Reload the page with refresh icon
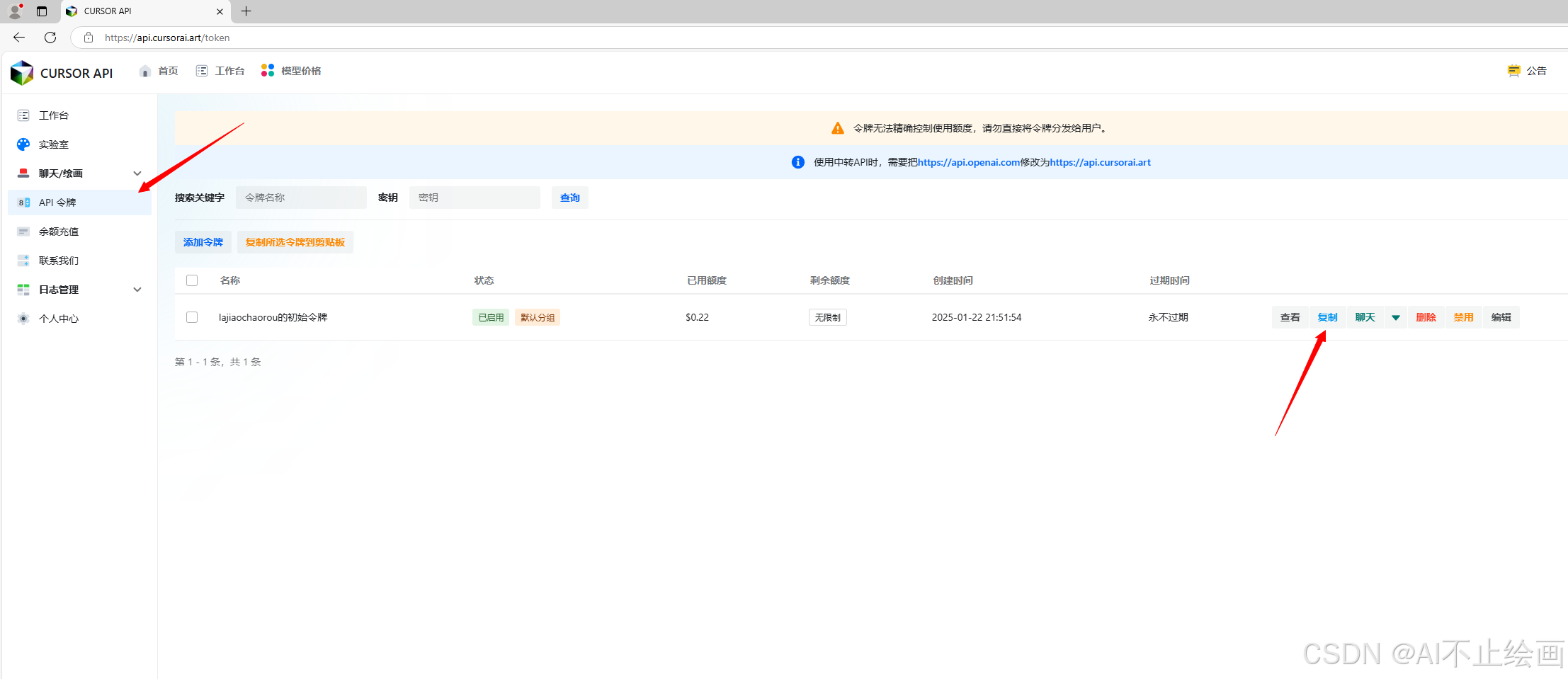The image size is (1568, 679). [x=50, y=38]
